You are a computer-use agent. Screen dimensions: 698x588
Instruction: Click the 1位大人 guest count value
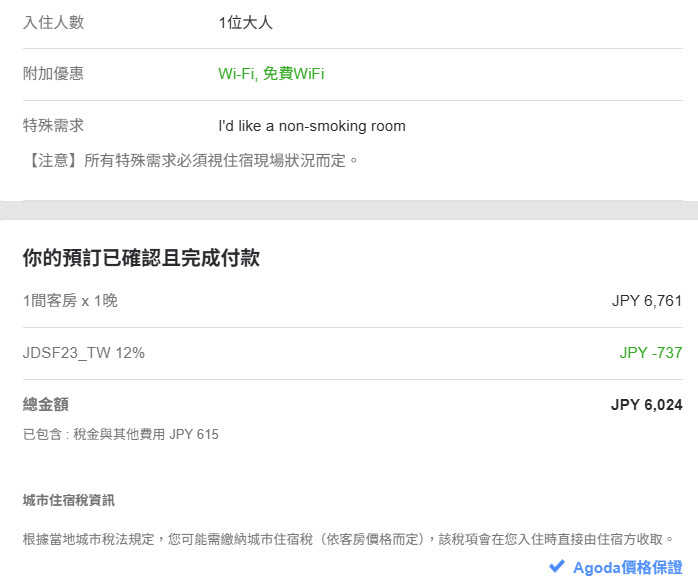(245, 22)
